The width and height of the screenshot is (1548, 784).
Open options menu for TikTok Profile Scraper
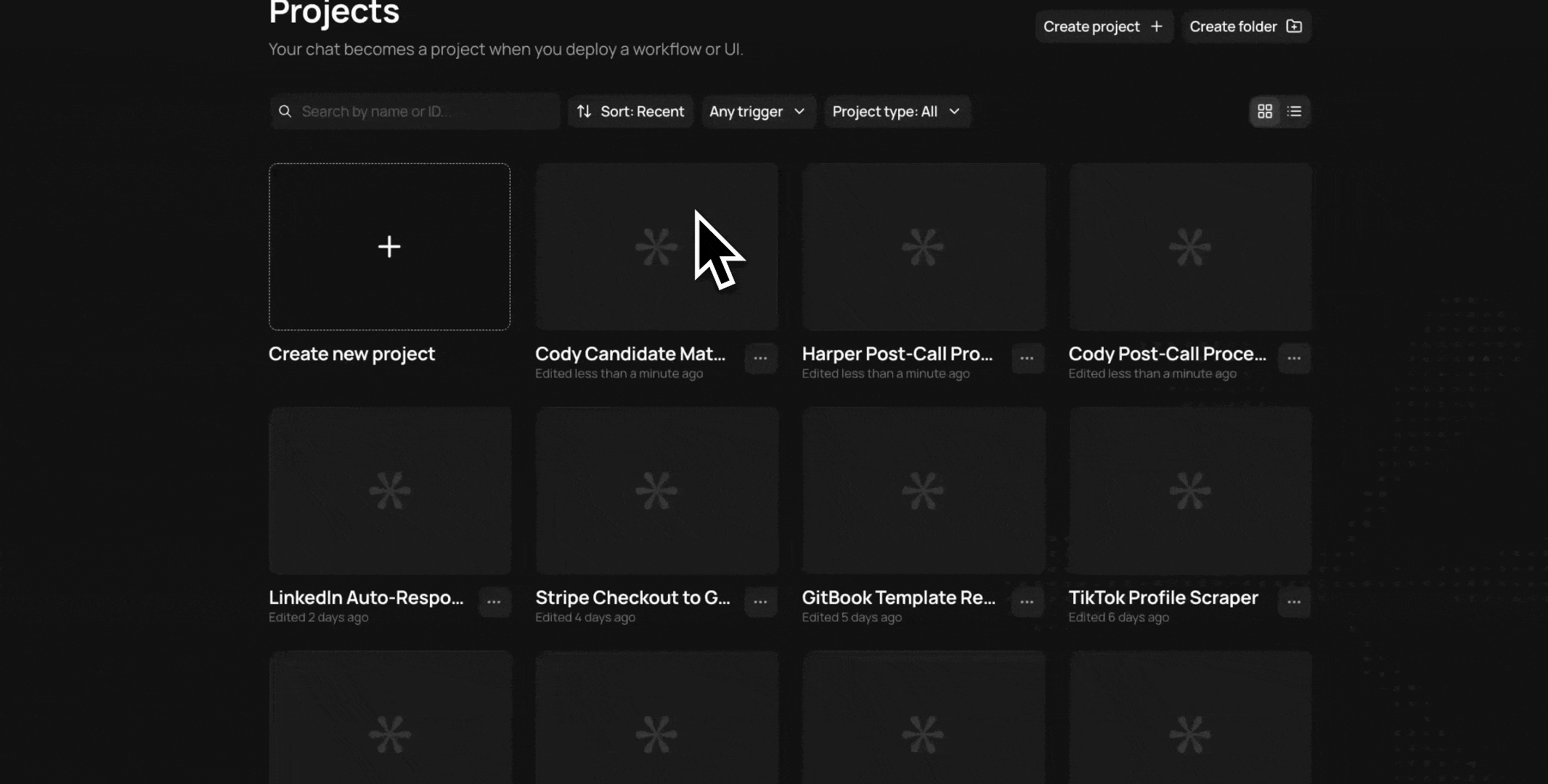point(1294,602)
